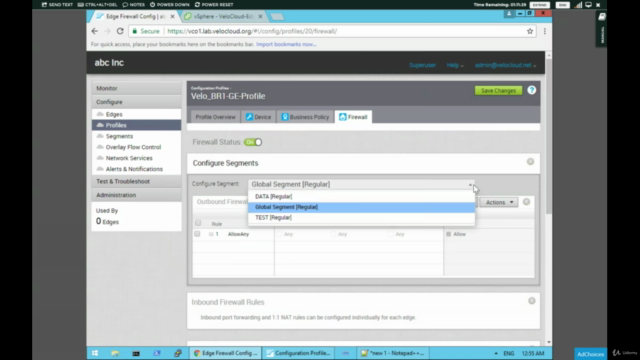The height and width of the screenshot is (360, 640).
Task: Click the END lab button
Action: [x=562, y=5]
